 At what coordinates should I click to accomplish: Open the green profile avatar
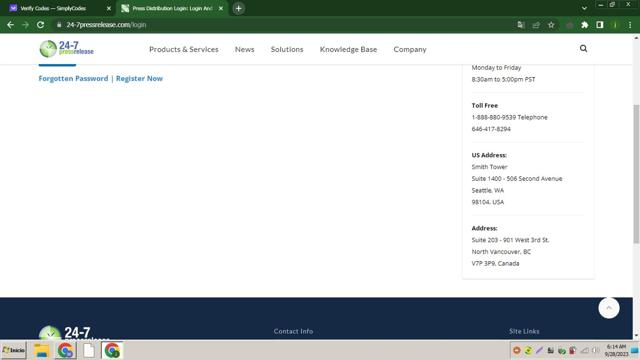615,25
